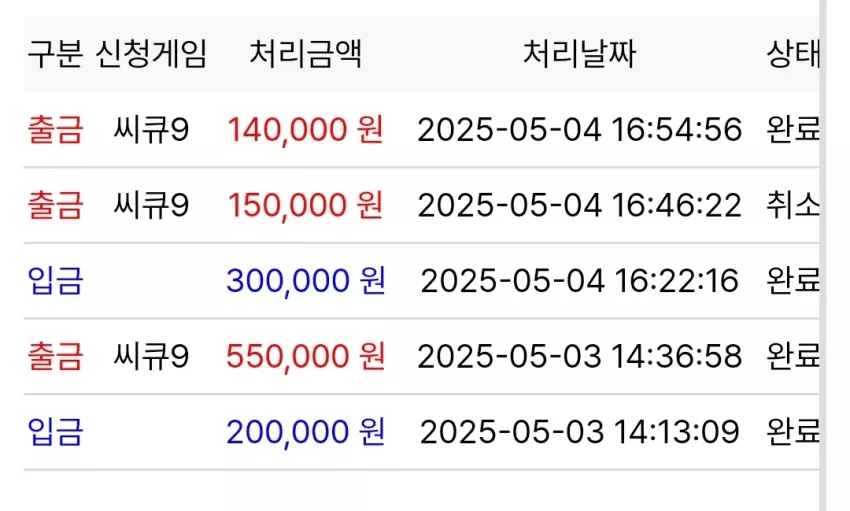This screenshot has width=850, height=511.
Task: Click the date 2025-05-04 16:46:22
Action: [579, 205]
